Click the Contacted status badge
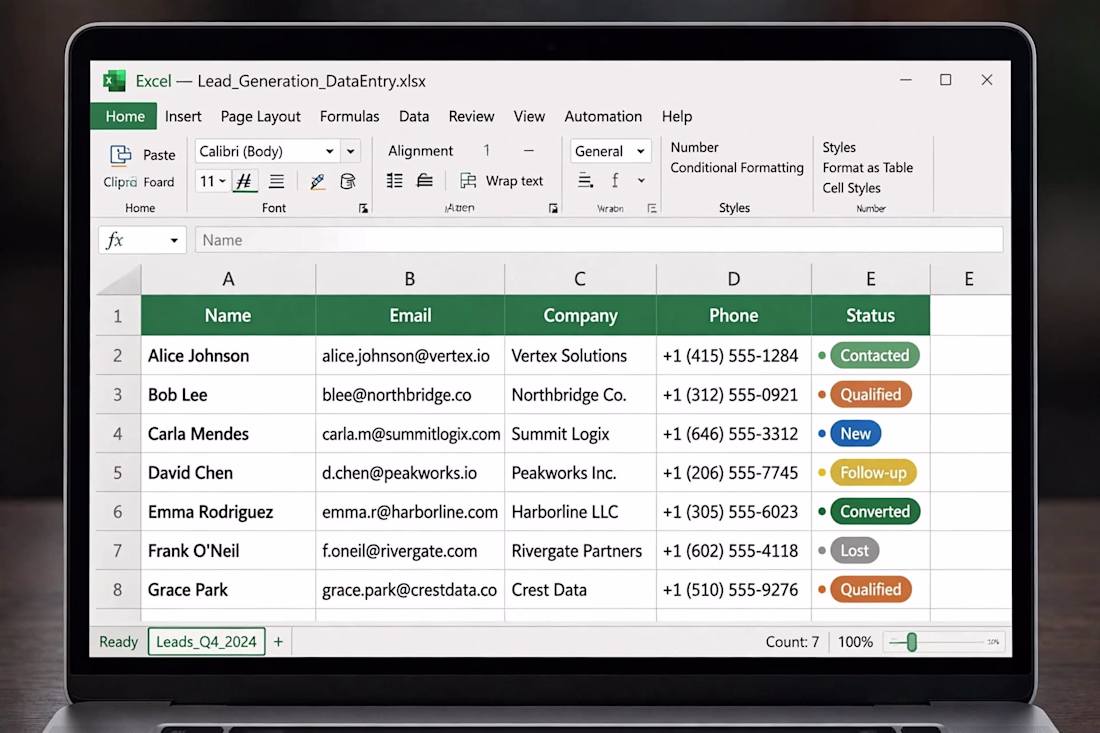Viewport: 1100px width, 733px height. (874, 356)
